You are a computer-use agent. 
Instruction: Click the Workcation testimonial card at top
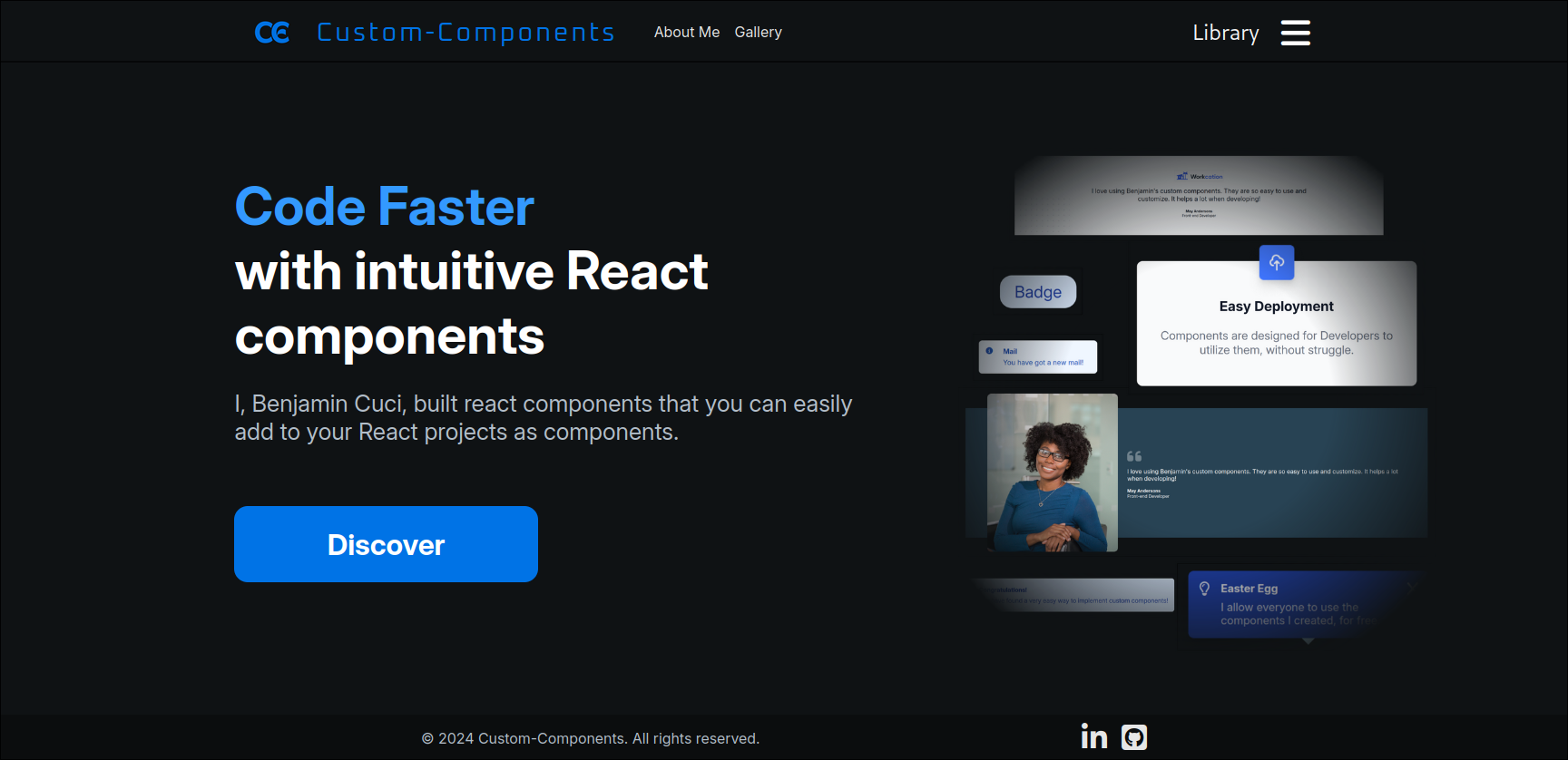(x=1199, y=196)
